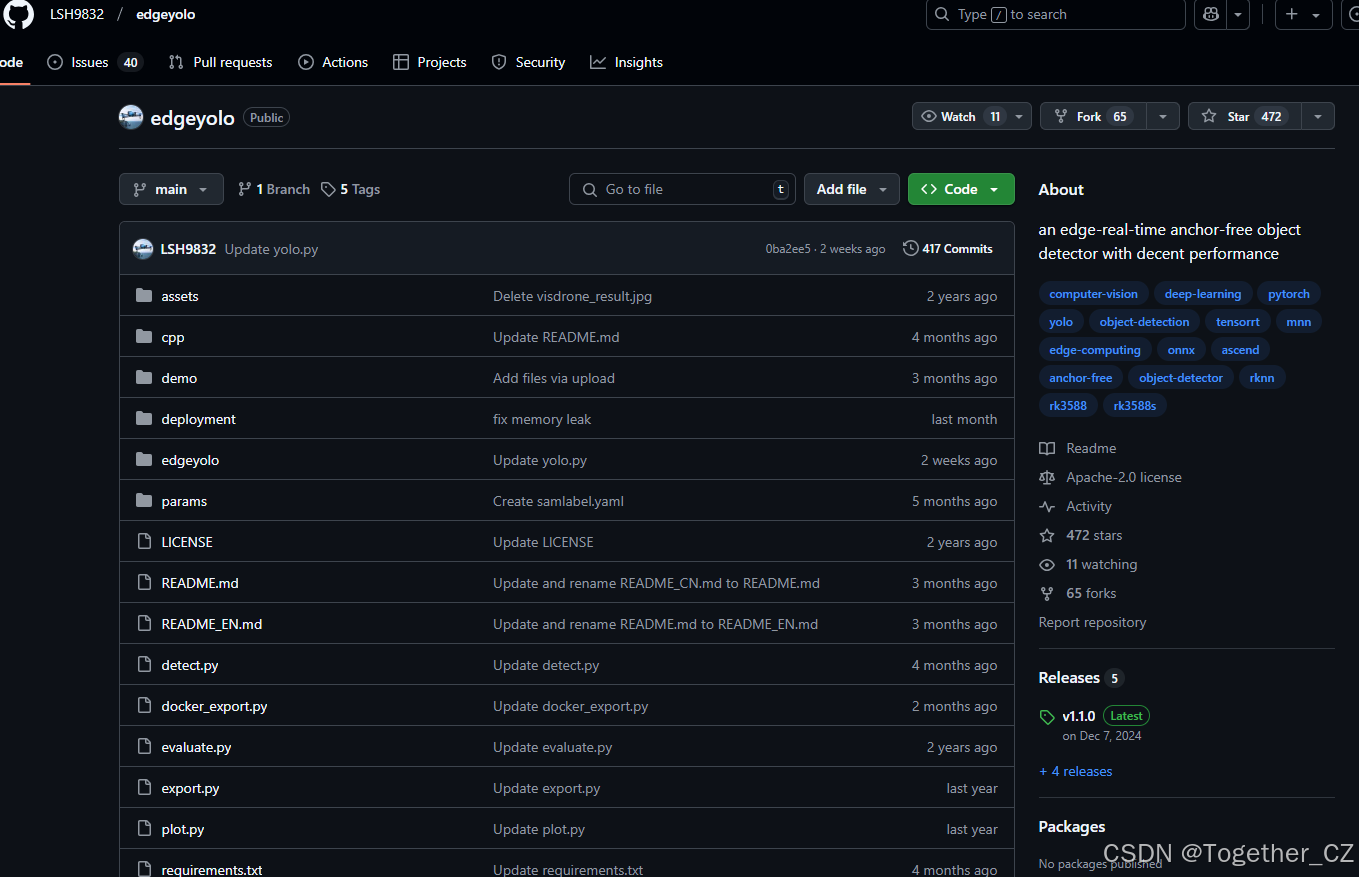Select the evaluate.py file icon

coord(144,747)
